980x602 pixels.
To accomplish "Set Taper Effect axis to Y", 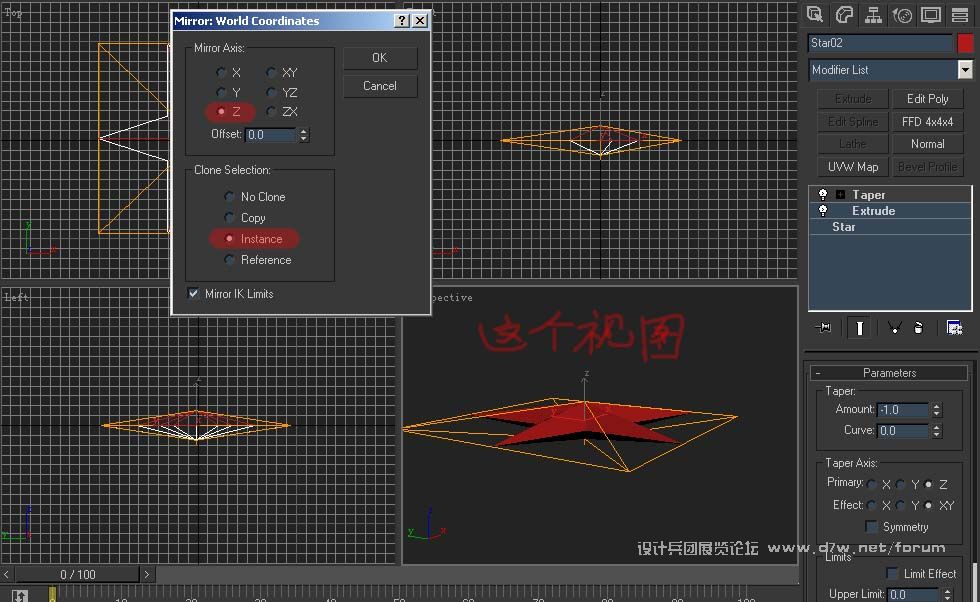I will pos(900,505).
